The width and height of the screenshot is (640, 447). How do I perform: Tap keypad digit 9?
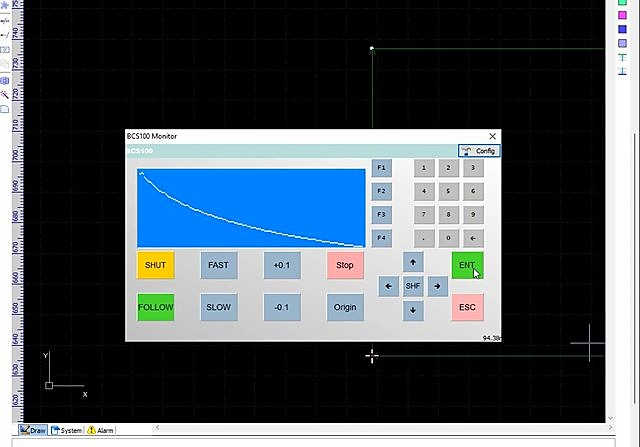[473, 214]
